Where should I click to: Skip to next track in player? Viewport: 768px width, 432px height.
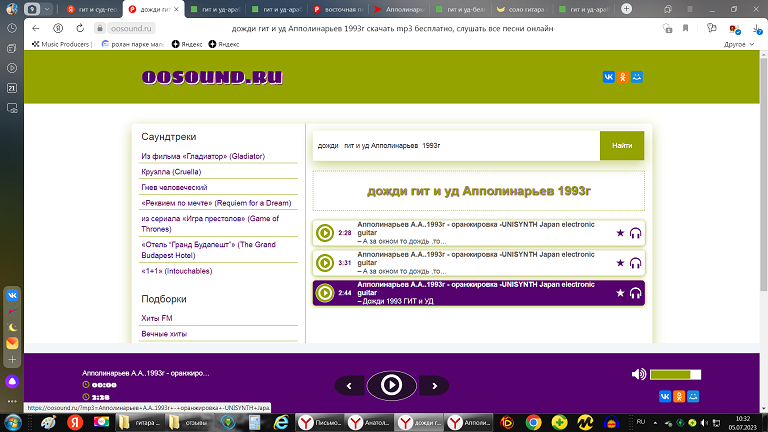pyautogui.click(x=434, y=386)
